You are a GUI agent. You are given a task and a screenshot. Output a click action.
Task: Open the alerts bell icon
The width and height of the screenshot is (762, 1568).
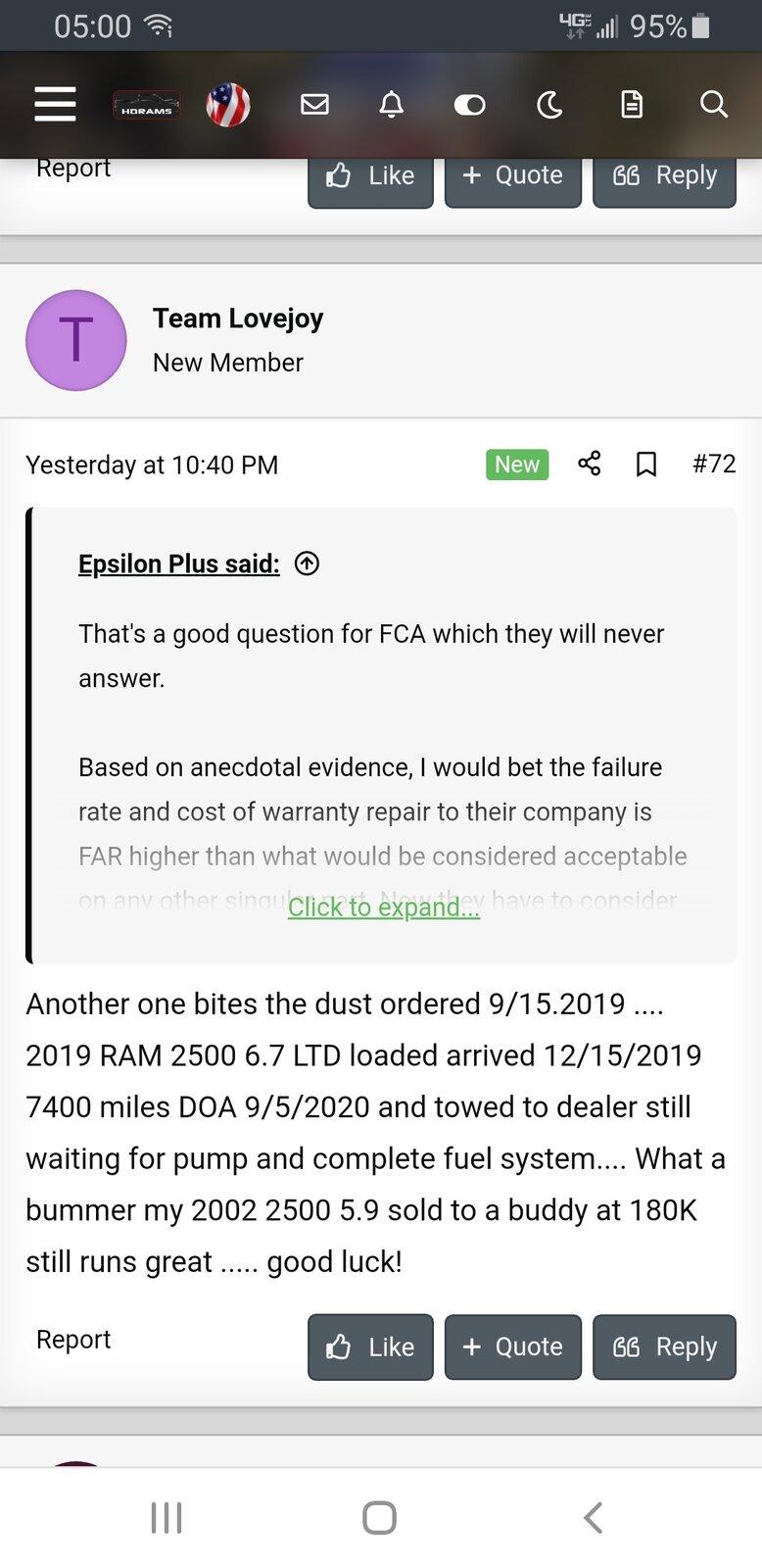point(392,104)
